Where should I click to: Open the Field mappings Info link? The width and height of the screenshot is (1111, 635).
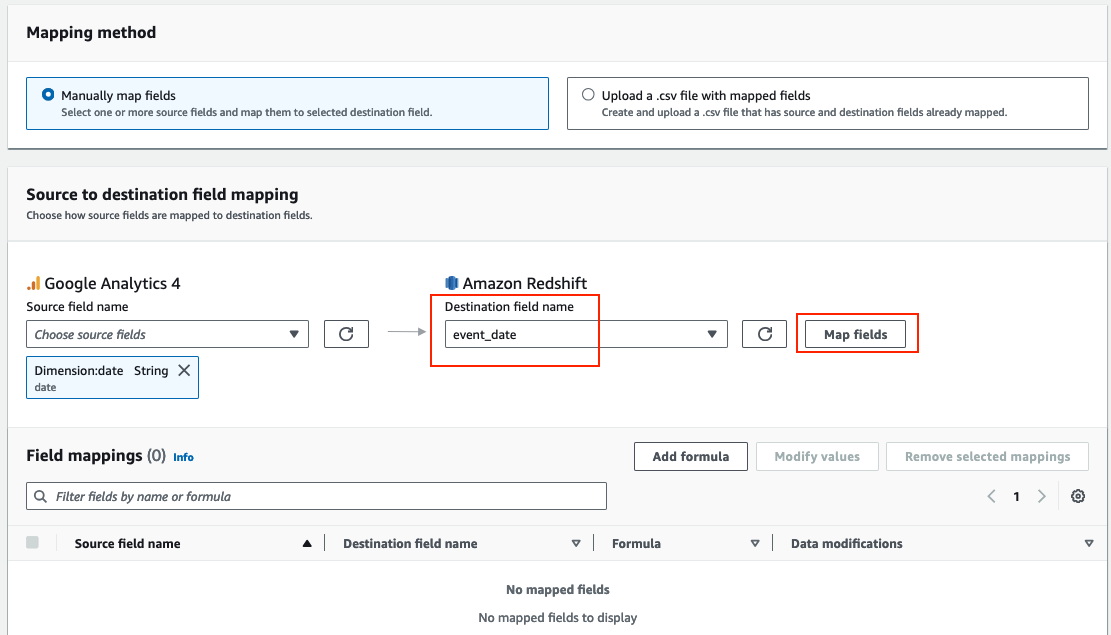tap(183, 457)
